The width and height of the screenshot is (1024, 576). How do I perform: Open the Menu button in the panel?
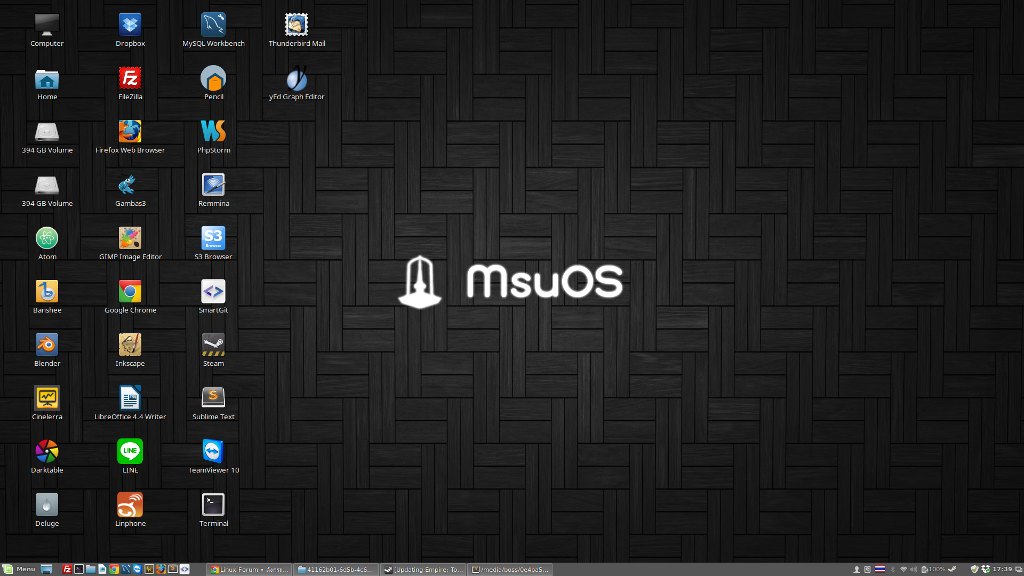(x=20, y=569)
